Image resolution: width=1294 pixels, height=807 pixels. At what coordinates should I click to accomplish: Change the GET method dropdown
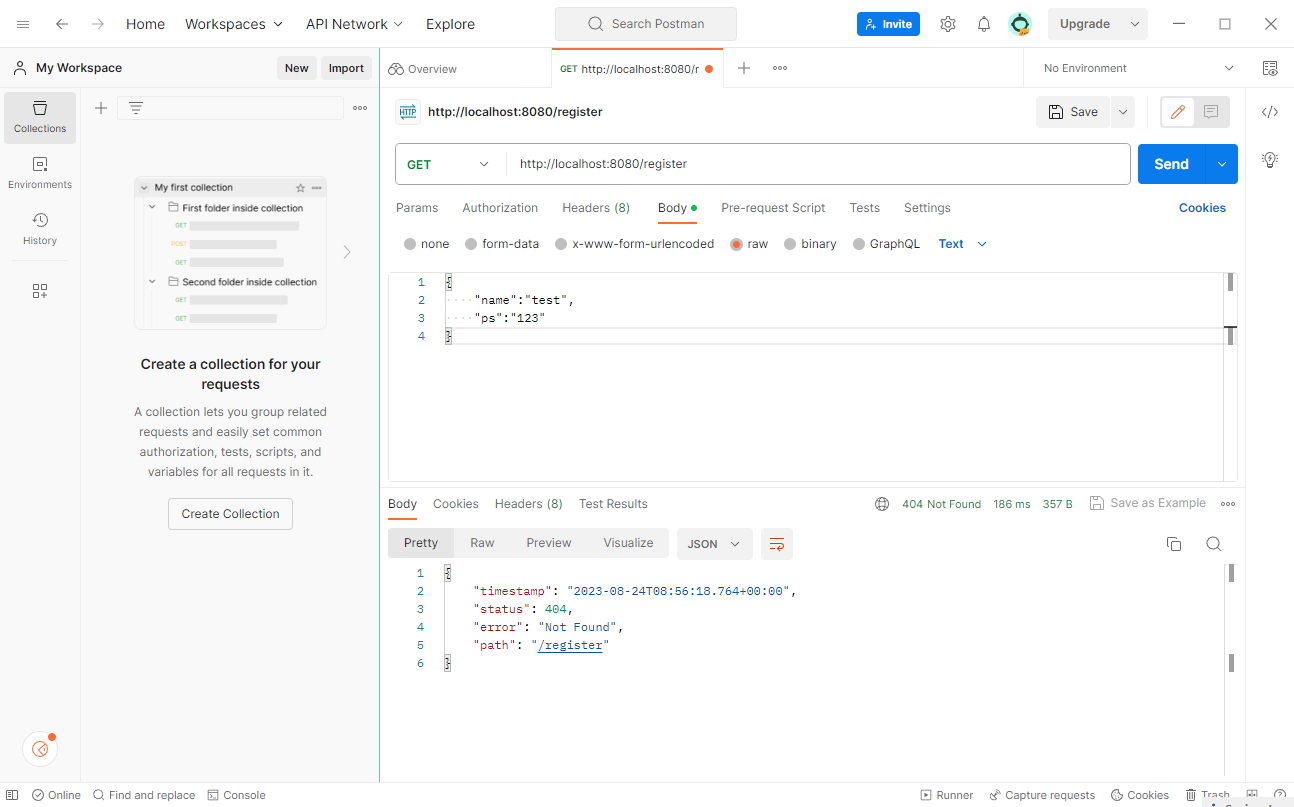point(450,164)
